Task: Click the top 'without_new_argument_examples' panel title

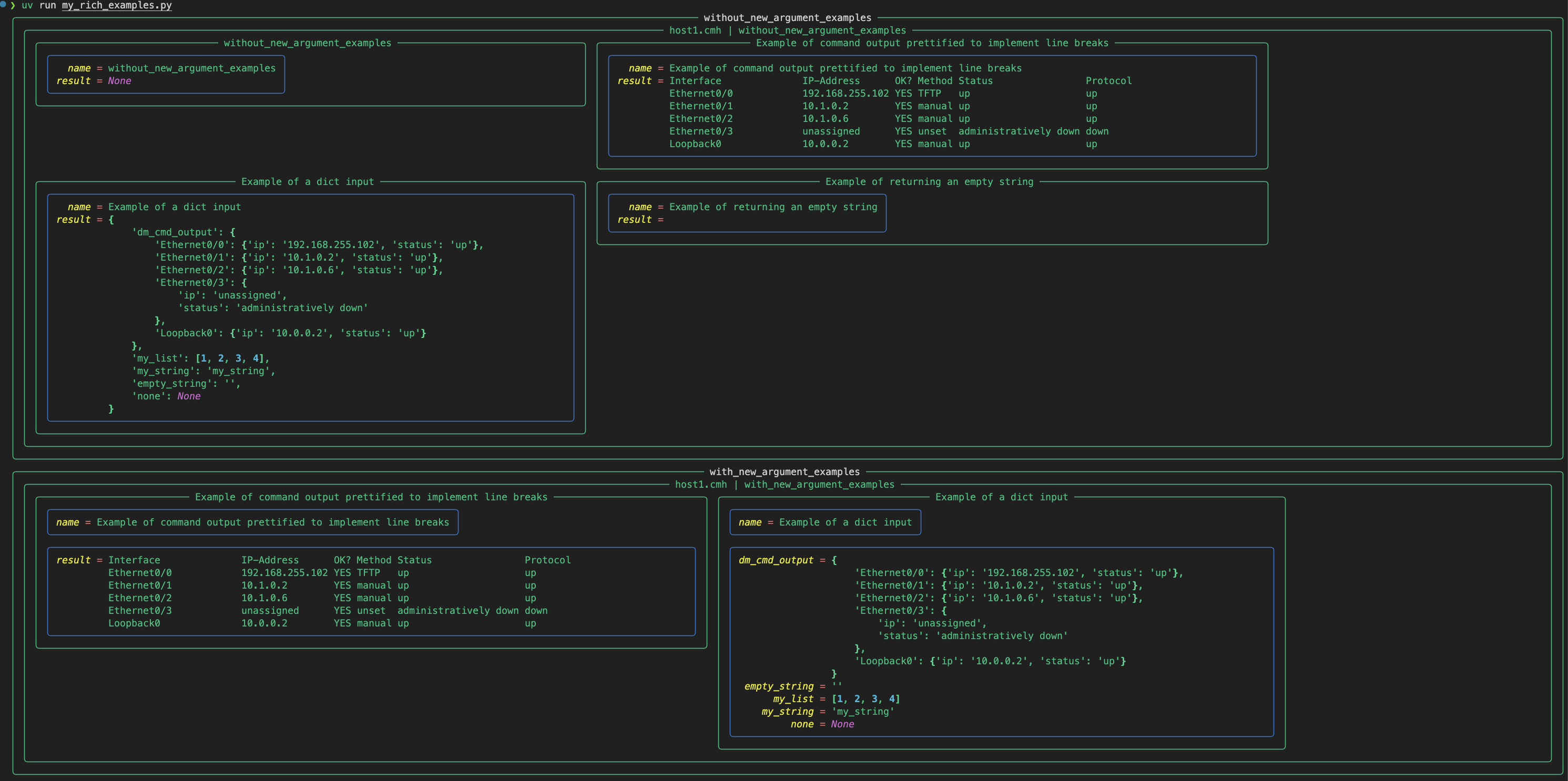Action: click(788, 18)
